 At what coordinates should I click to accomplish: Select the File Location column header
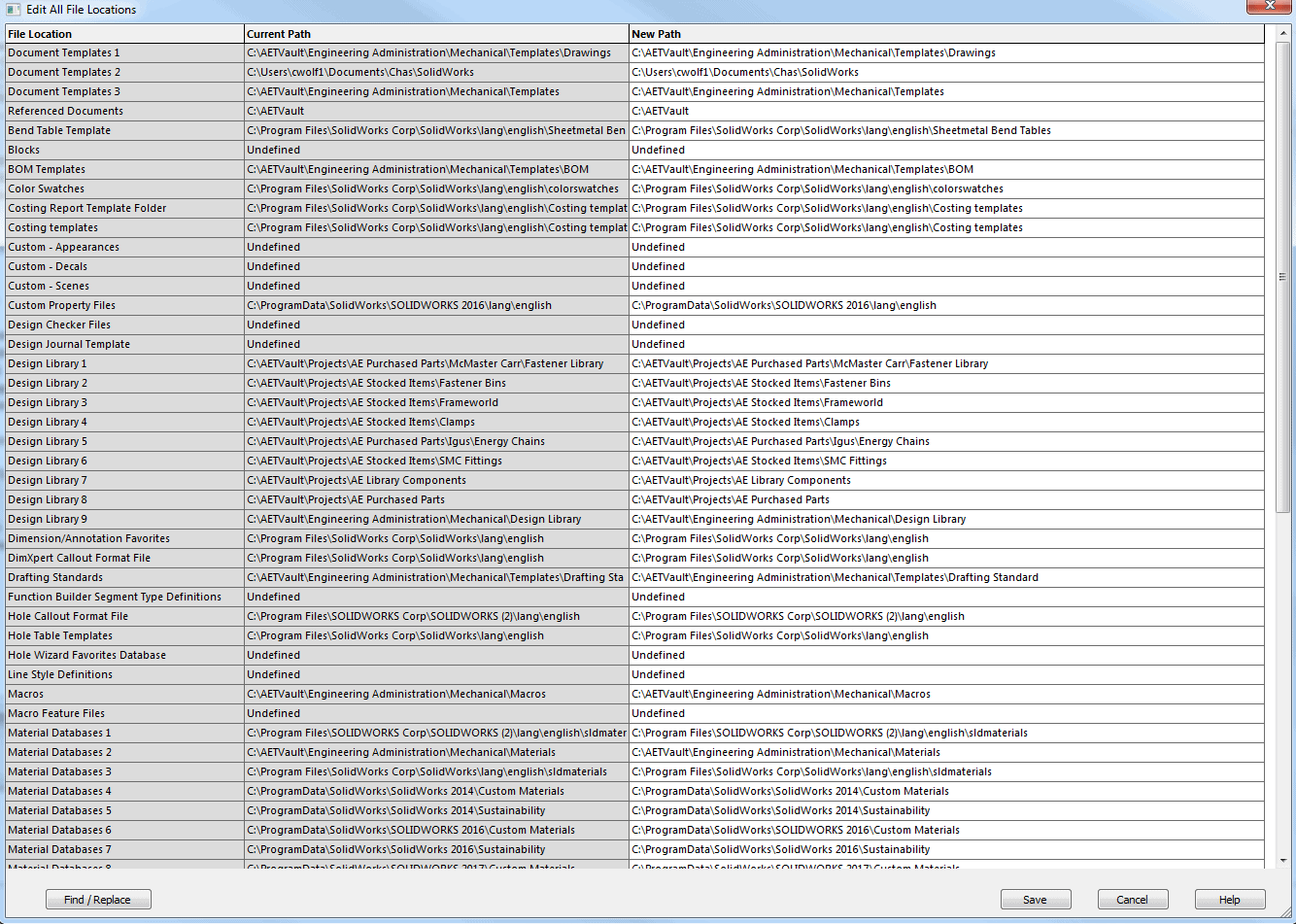(124, 34)
